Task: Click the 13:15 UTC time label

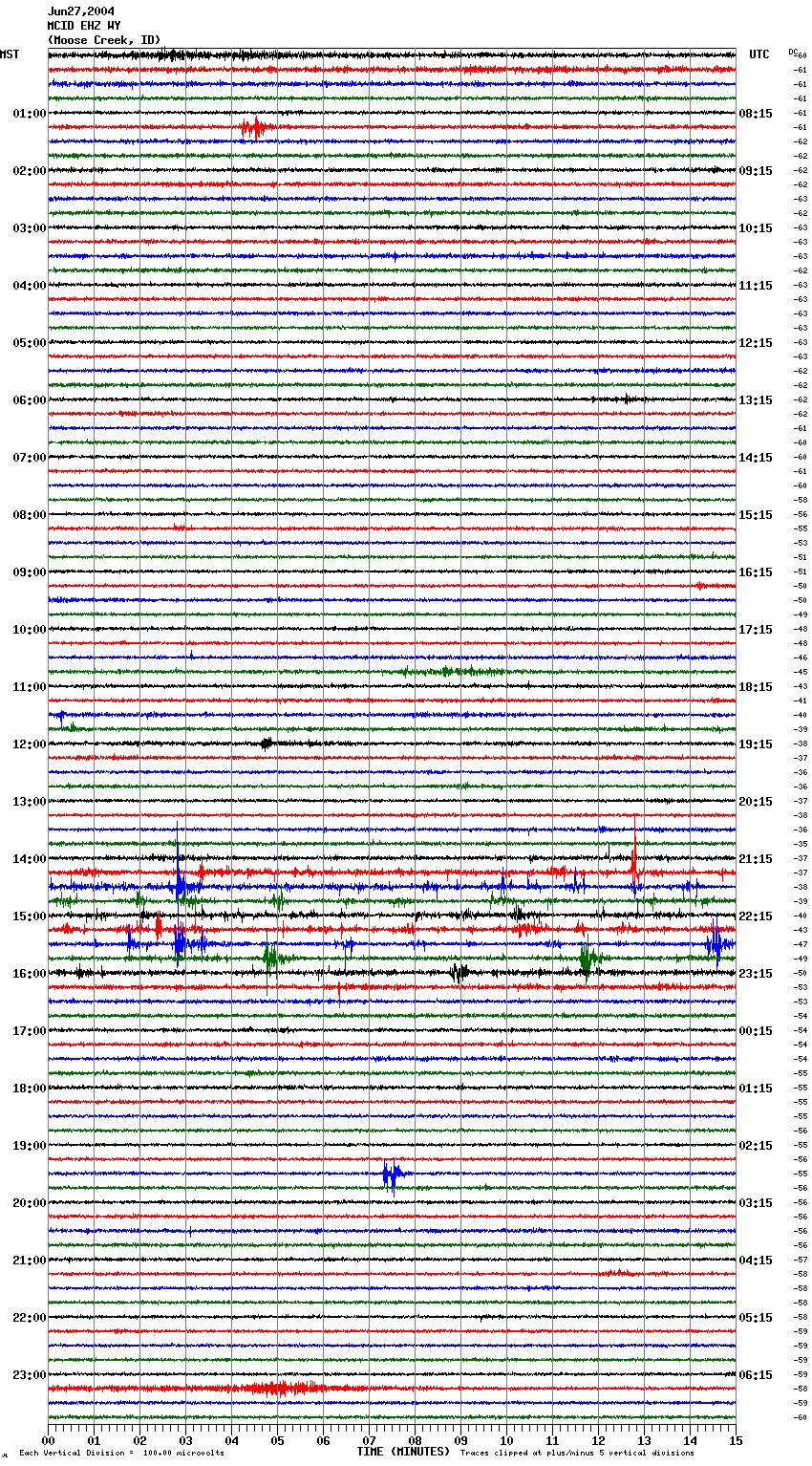Action: (x=756, y=400)
